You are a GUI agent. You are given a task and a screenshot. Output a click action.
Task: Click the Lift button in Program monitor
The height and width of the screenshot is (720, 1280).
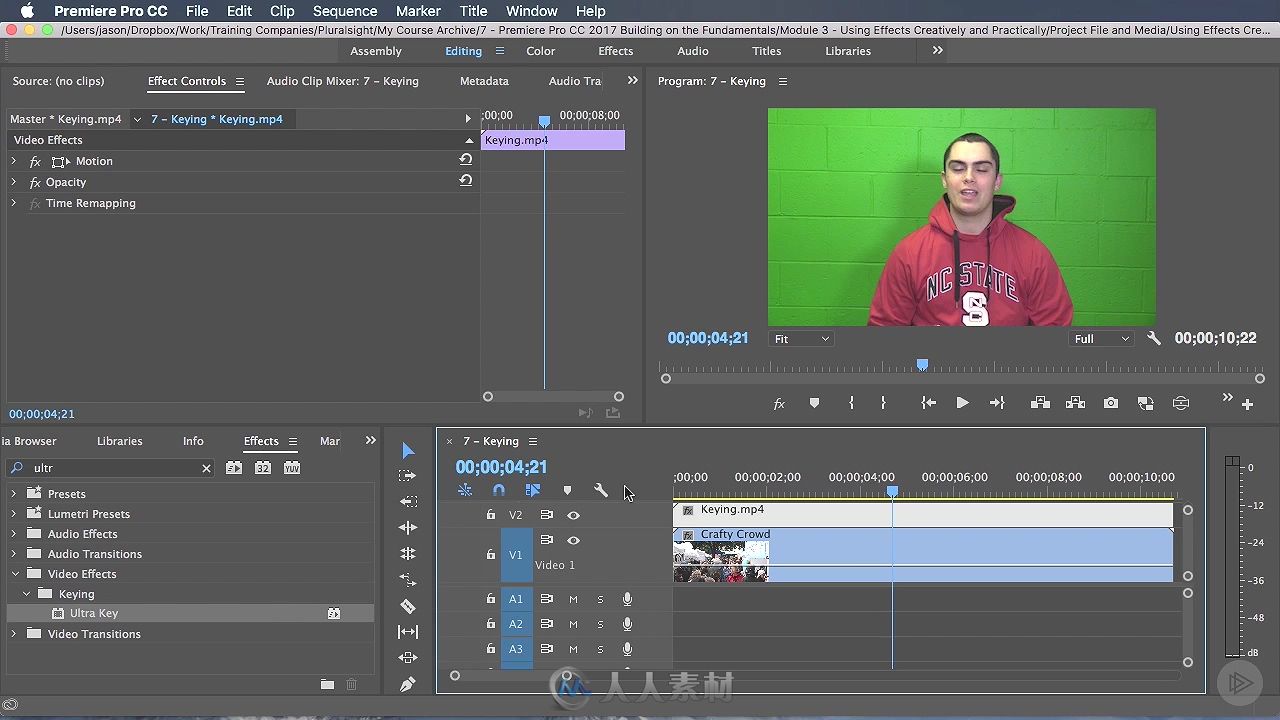coord(1040,403)
